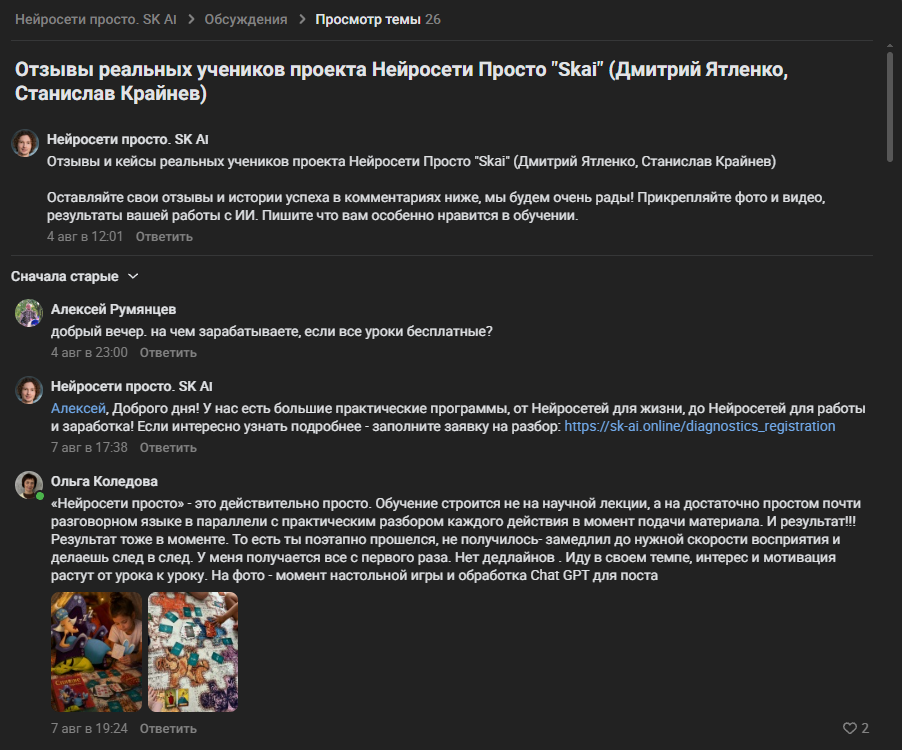Reply to Ольга Коледова's review
Screen dimensions: 902x750
click(x=168, y=729)
